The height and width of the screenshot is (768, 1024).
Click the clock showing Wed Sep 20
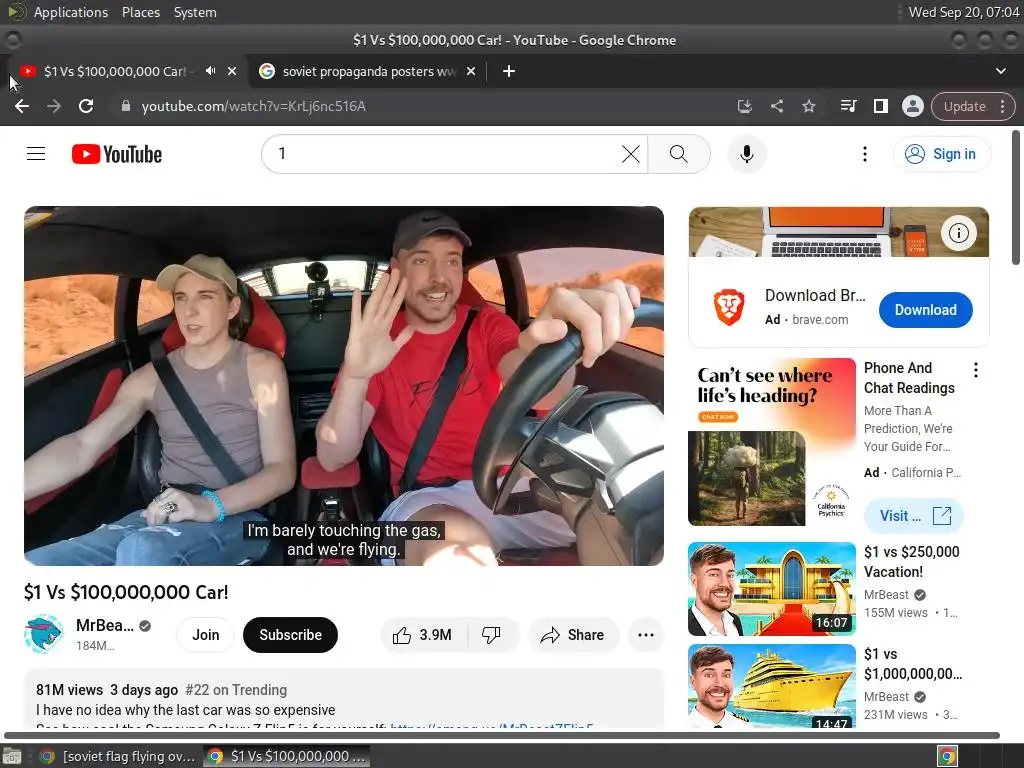coord(963,12)
